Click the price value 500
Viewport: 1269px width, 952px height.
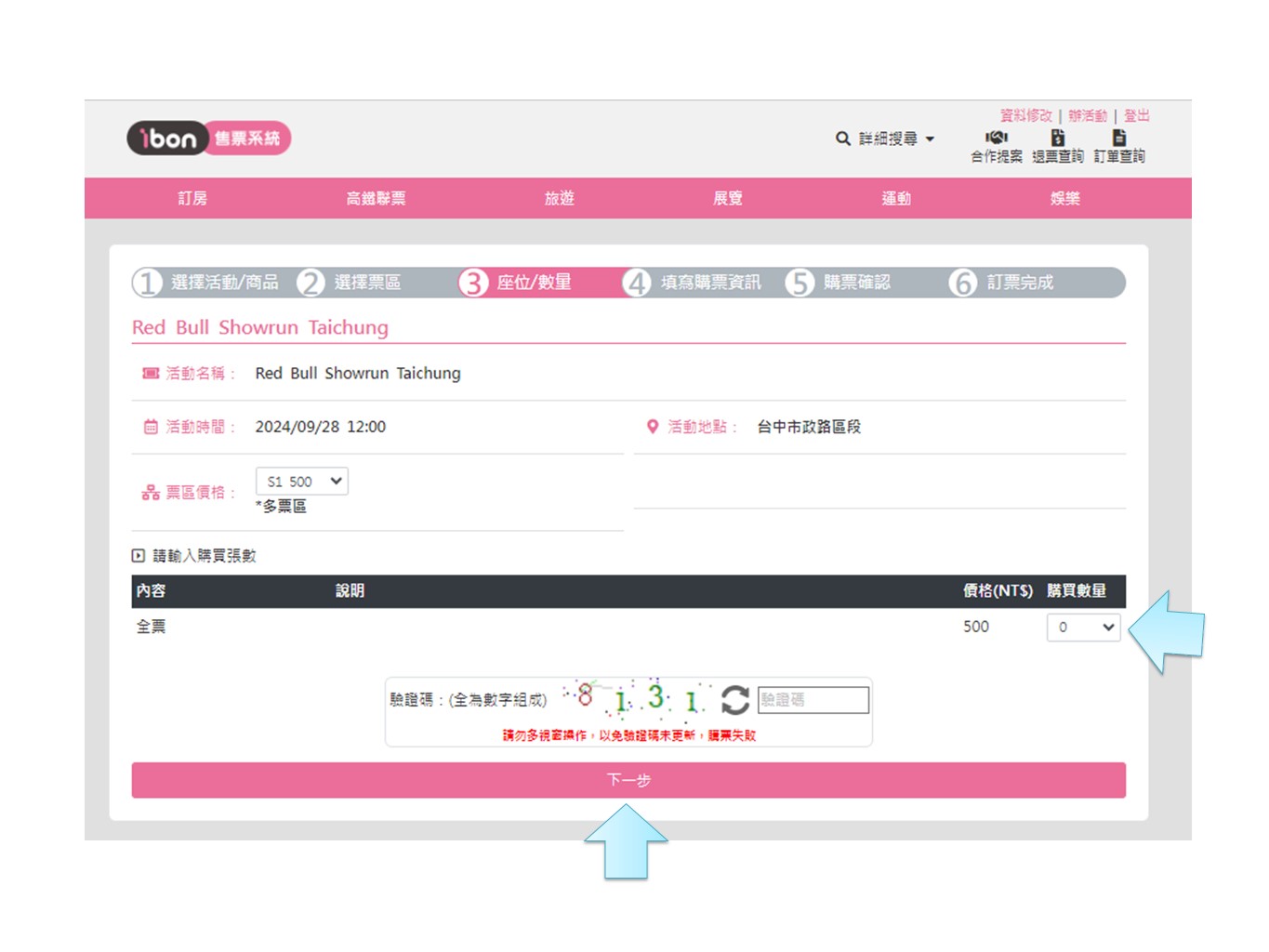(x=976, y=627)
